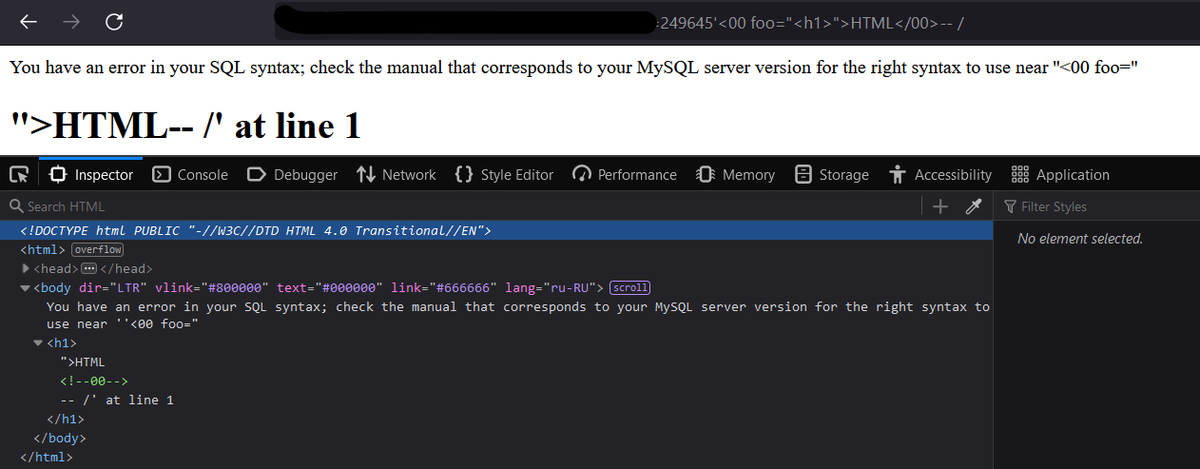Image resolution: width=1200 pixels, height=469 pixels.
Task: Select the "-- /' at line 1" text node
Action: click(x=116, y=400)
